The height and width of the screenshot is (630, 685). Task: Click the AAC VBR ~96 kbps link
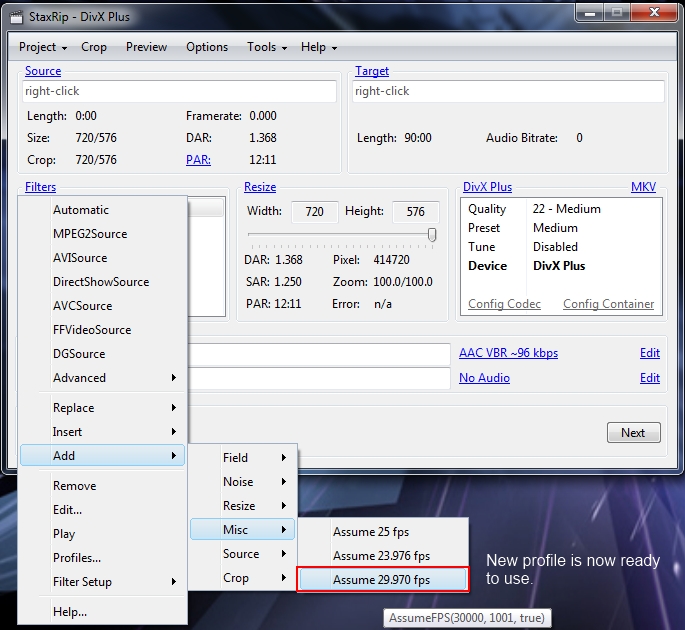pyautogui.click(x=509, y=353)
